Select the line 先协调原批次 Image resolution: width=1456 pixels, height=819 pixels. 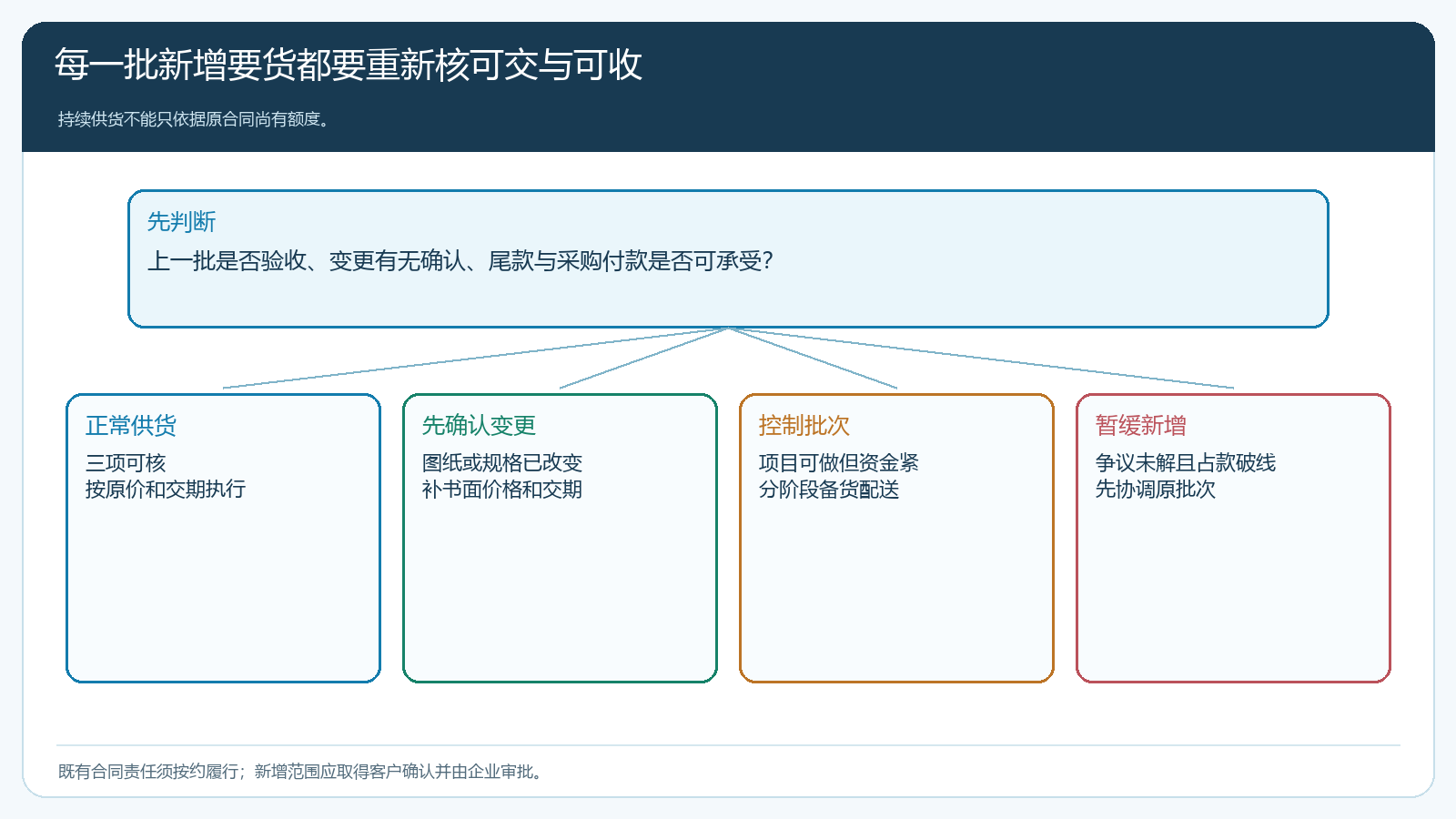1156,490
